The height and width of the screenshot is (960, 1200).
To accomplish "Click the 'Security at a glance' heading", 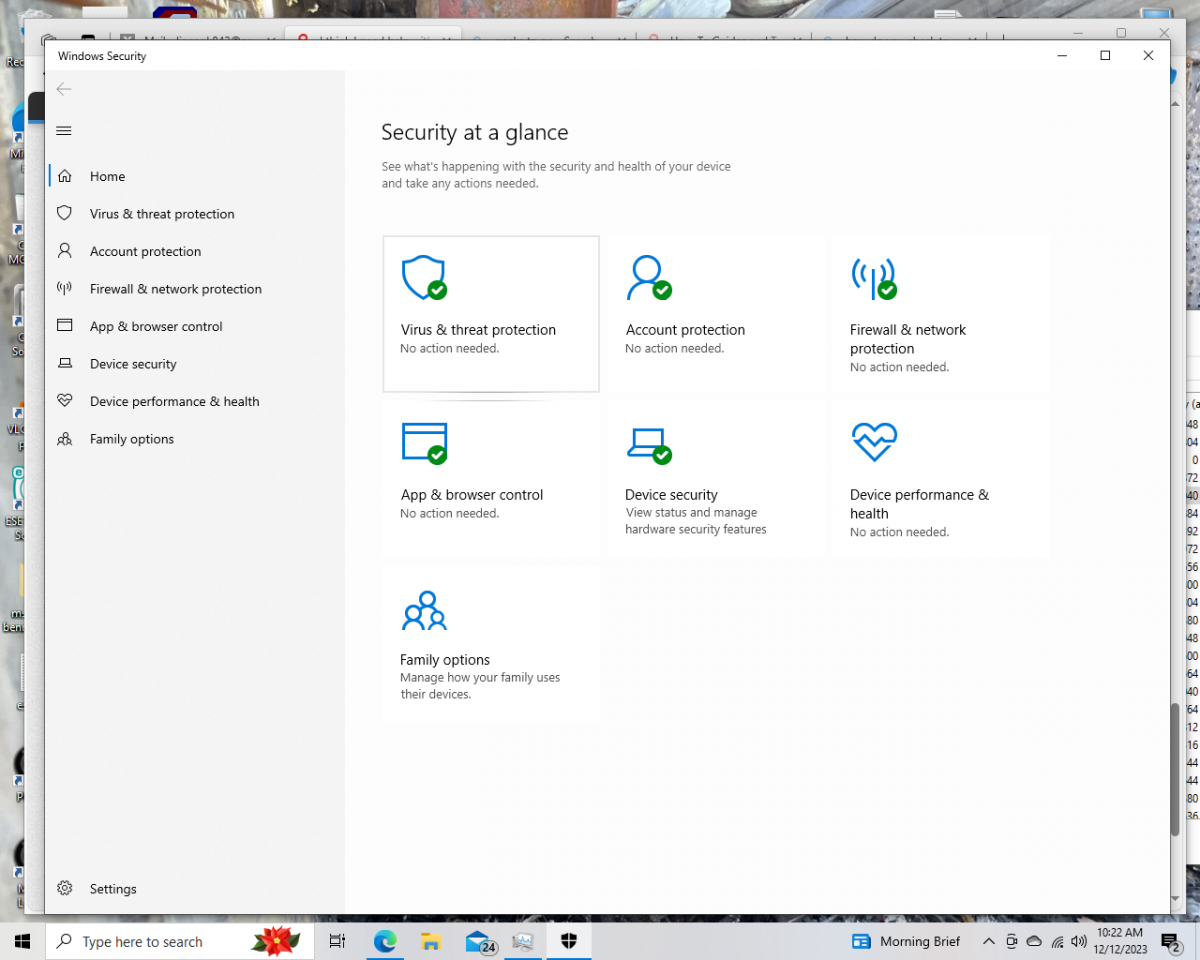I will pos(474,132).
